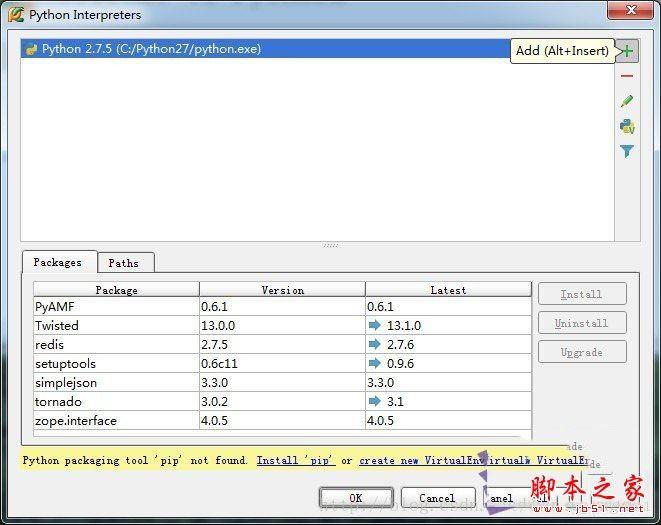Viewport: 661px width, 525px height.
Task: Sort by the Version column header
Action: pyautogui.click(x=282, y=290)
